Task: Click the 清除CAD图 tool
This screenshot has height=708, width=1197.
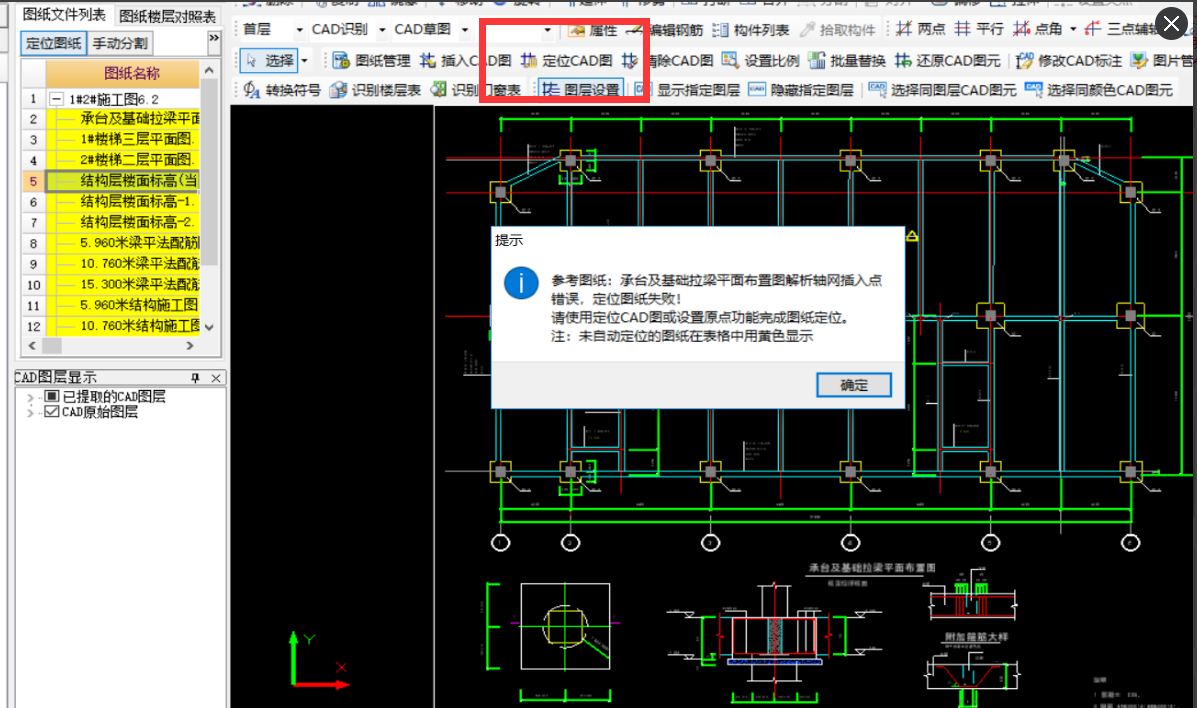Action: (x=668, y=60)
